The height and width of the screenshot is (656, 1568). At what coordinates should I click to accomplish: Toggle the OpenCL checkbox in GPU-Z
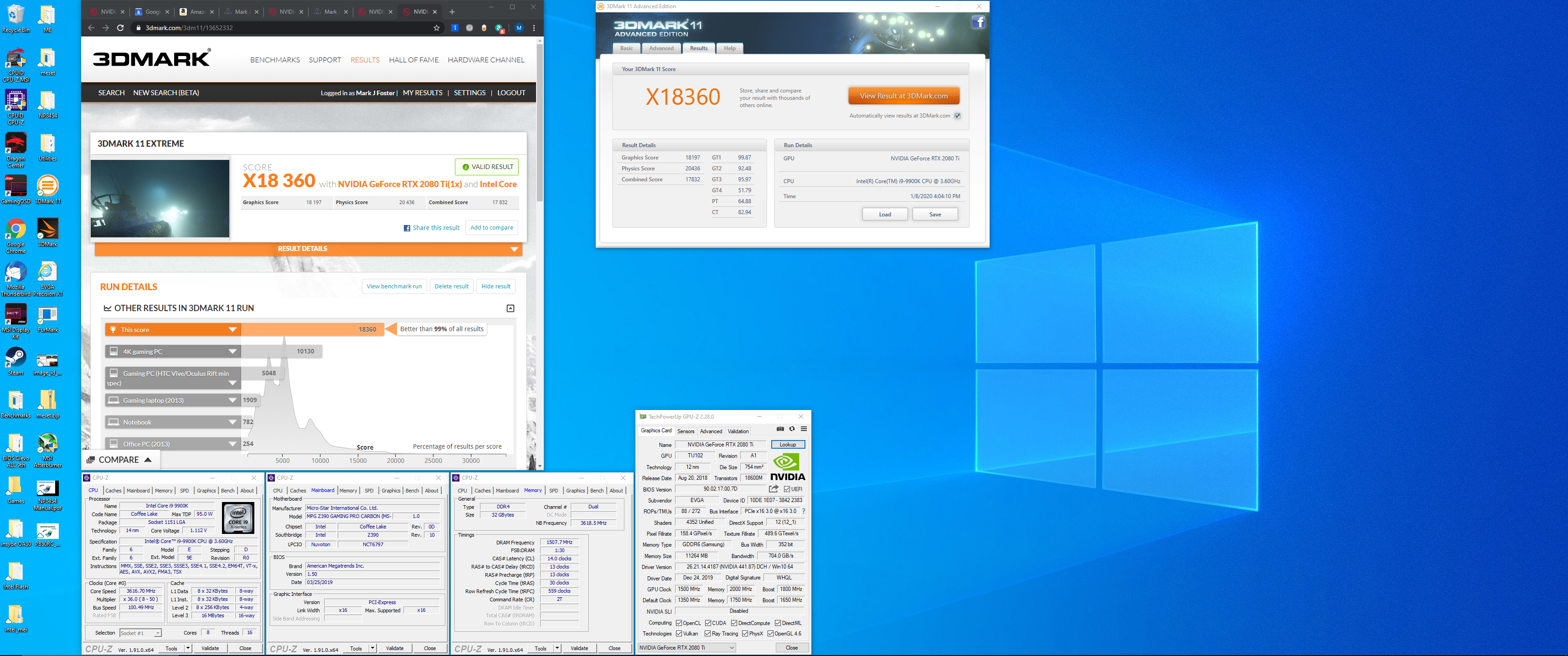[679, 623]
